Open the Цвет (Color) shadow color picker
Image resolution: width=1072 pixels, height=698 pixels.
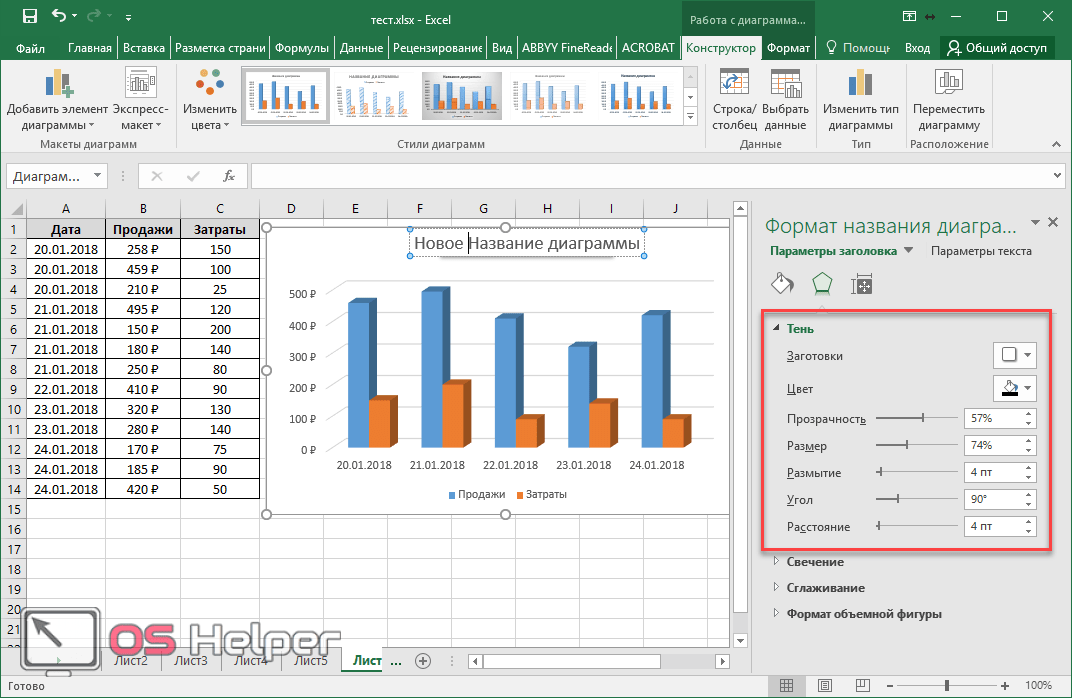point(1014,388)
